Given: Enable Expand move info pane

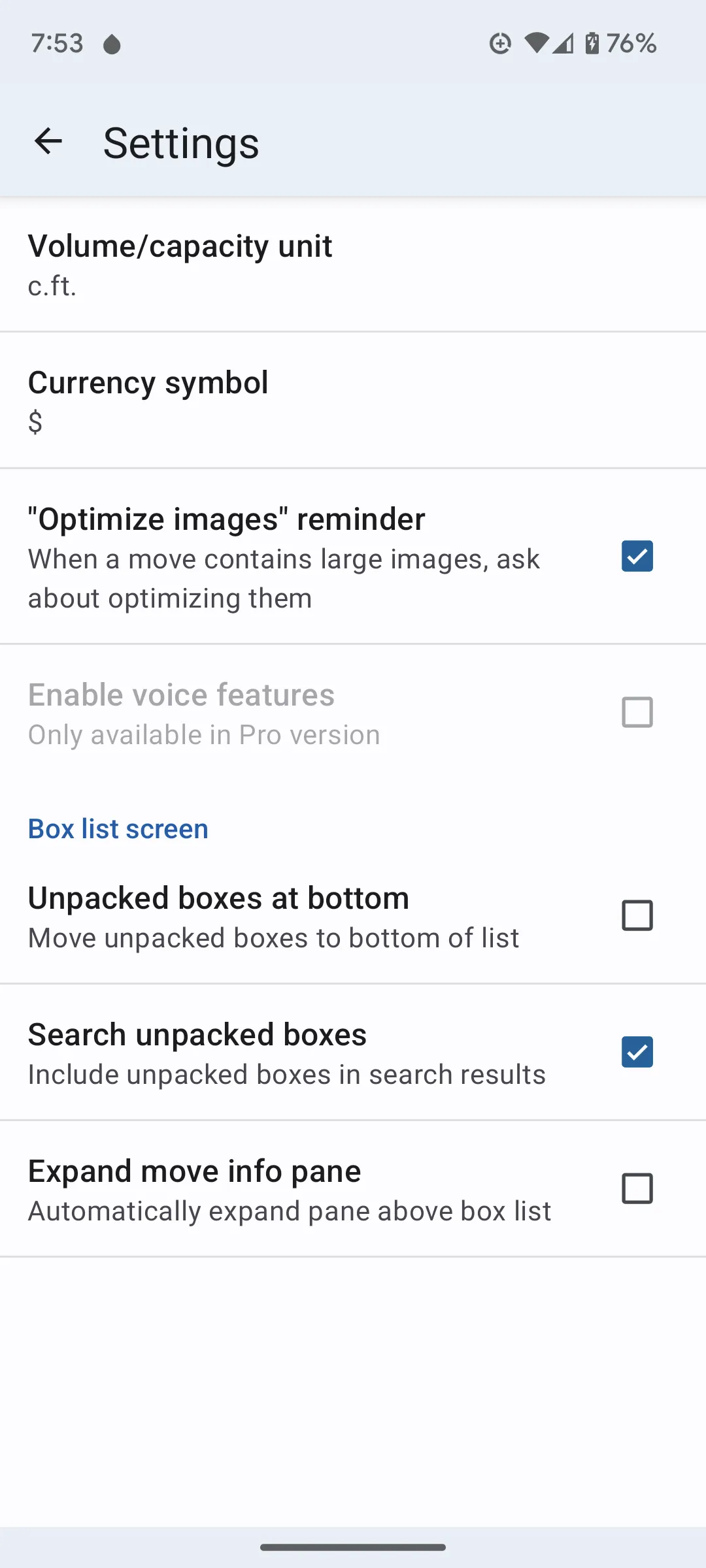Looking at the screenshot, I should pos(636,1188).
